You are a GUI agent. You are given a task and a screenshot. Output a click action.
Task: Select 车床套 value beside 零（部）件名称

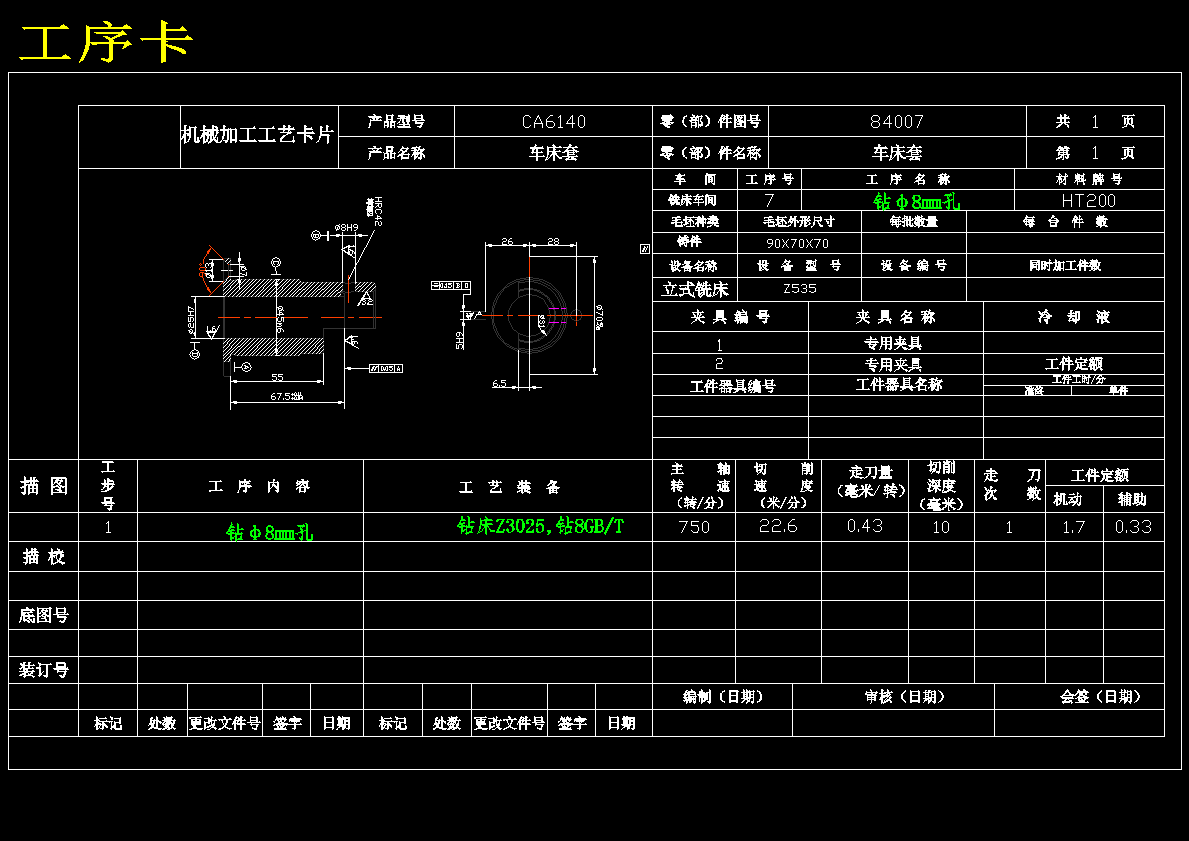(897, 152)
